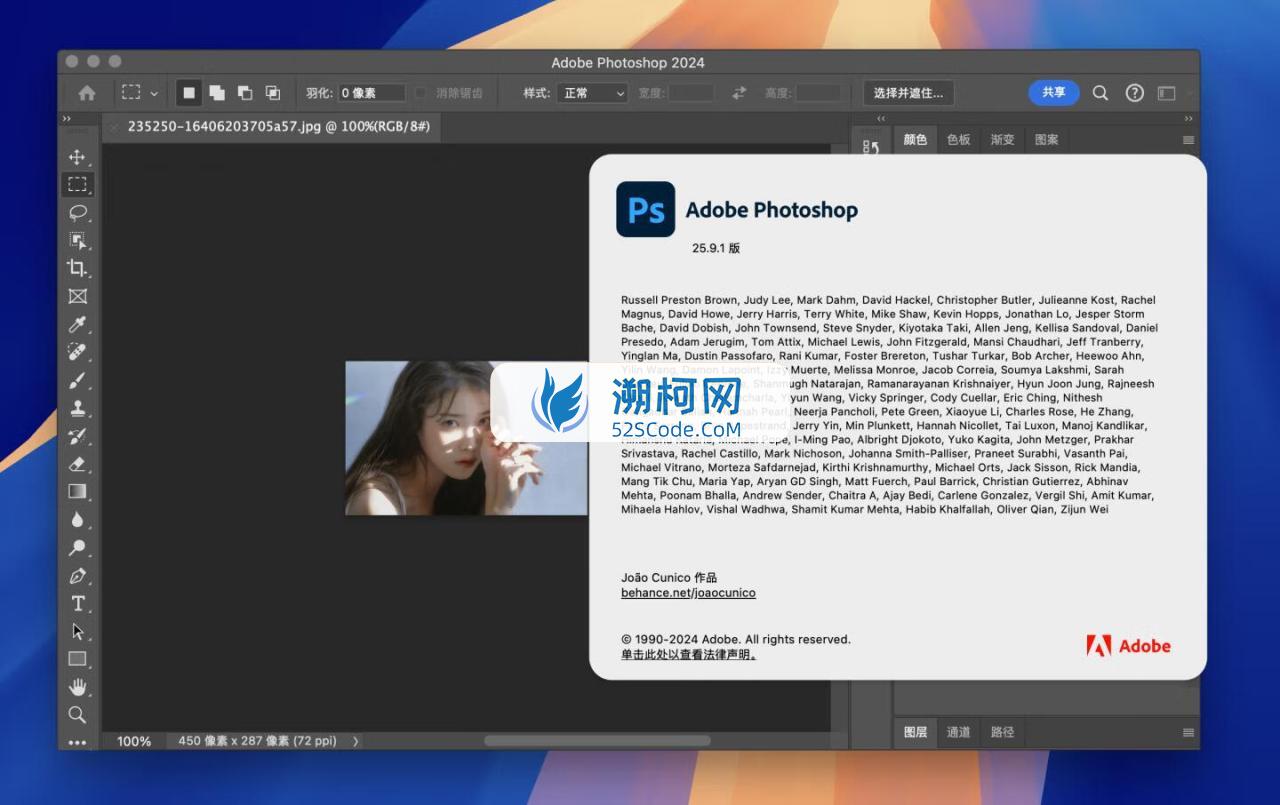Select the Path Selection tool
This screenshot has width=1280, height=805.
[77, 631]
